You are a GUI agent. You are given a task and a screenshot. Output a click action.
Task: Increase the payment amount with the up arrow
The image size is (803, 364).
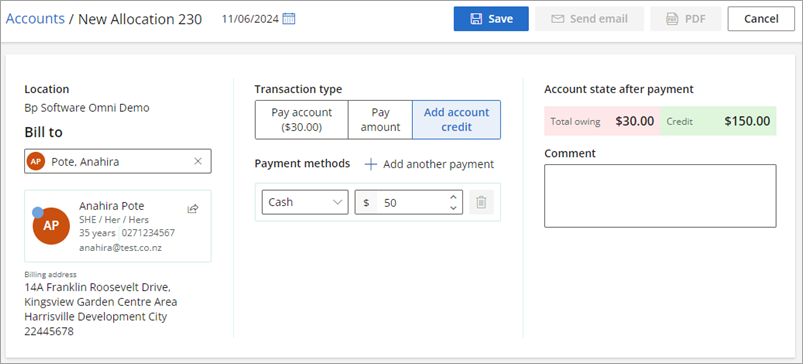click(x=453, y=197)
